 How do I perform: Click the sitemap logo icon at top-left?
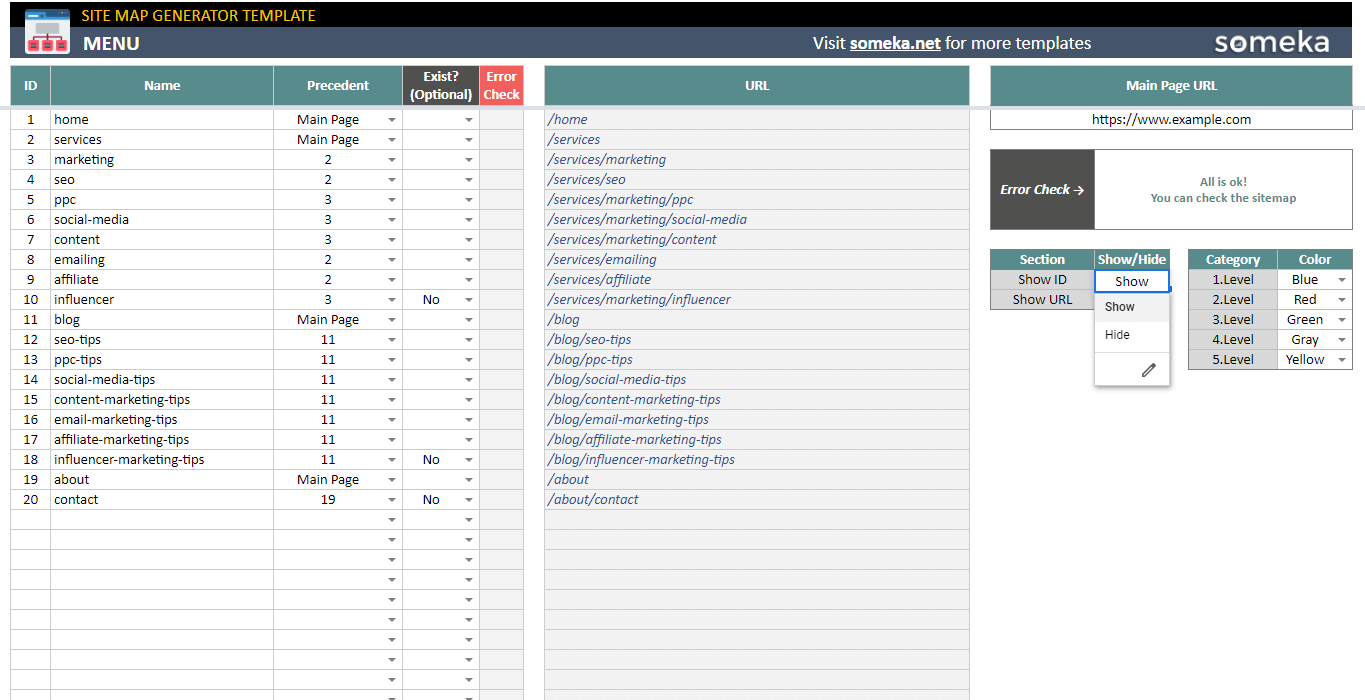pos(47,30)
